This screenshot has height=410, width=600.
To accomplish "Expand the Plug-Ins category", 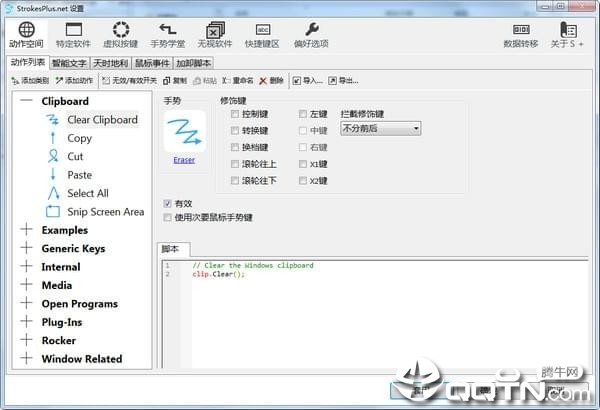I will click(26, 322).
